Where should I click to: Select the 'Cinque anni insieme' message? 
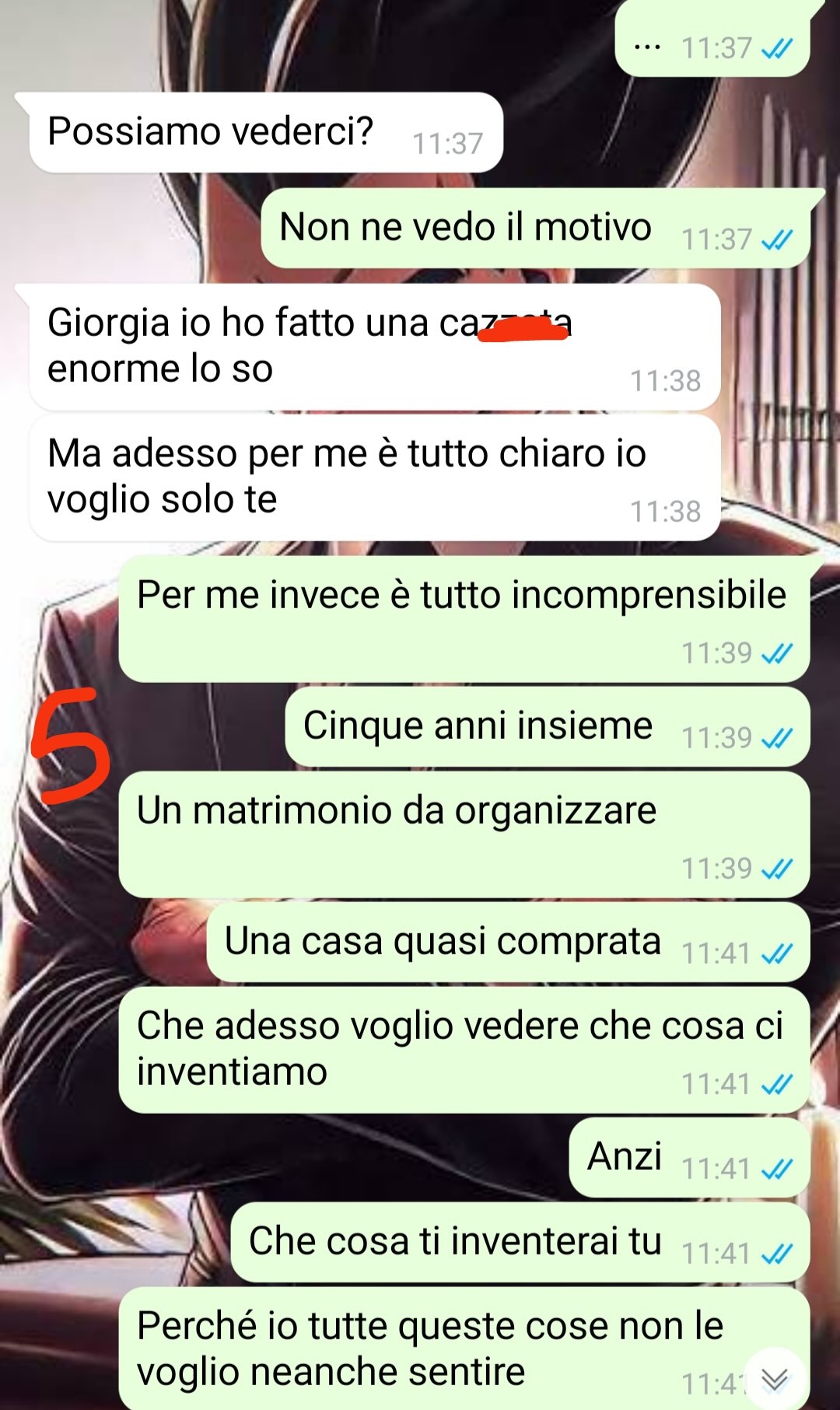pos(548,726)
